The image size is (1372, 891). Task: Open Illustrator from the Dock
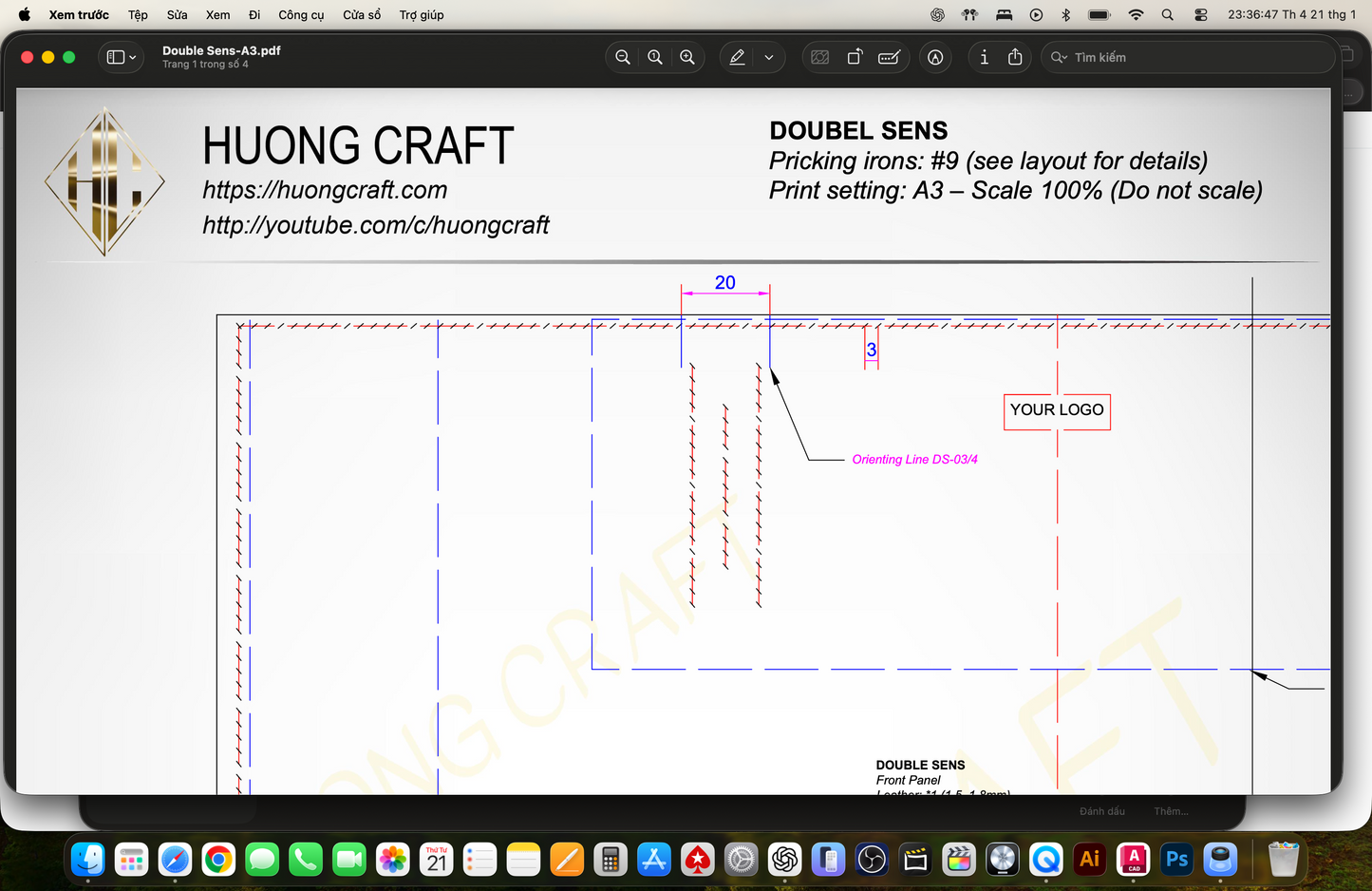coord(1089,860)
